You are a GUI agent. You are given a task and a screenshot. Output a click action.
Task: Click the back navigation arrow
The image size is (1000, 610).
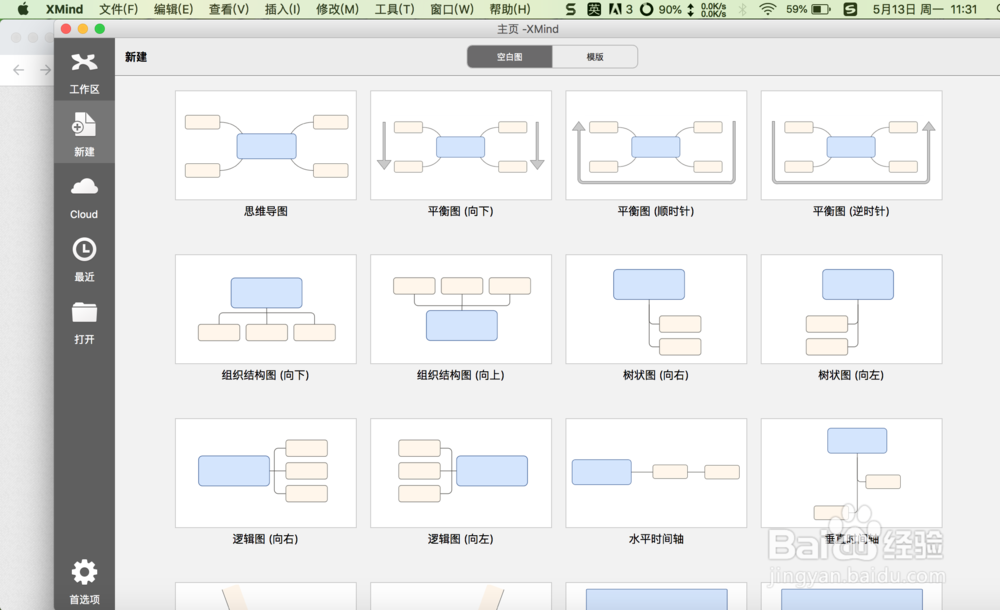(x=18, y=70)
